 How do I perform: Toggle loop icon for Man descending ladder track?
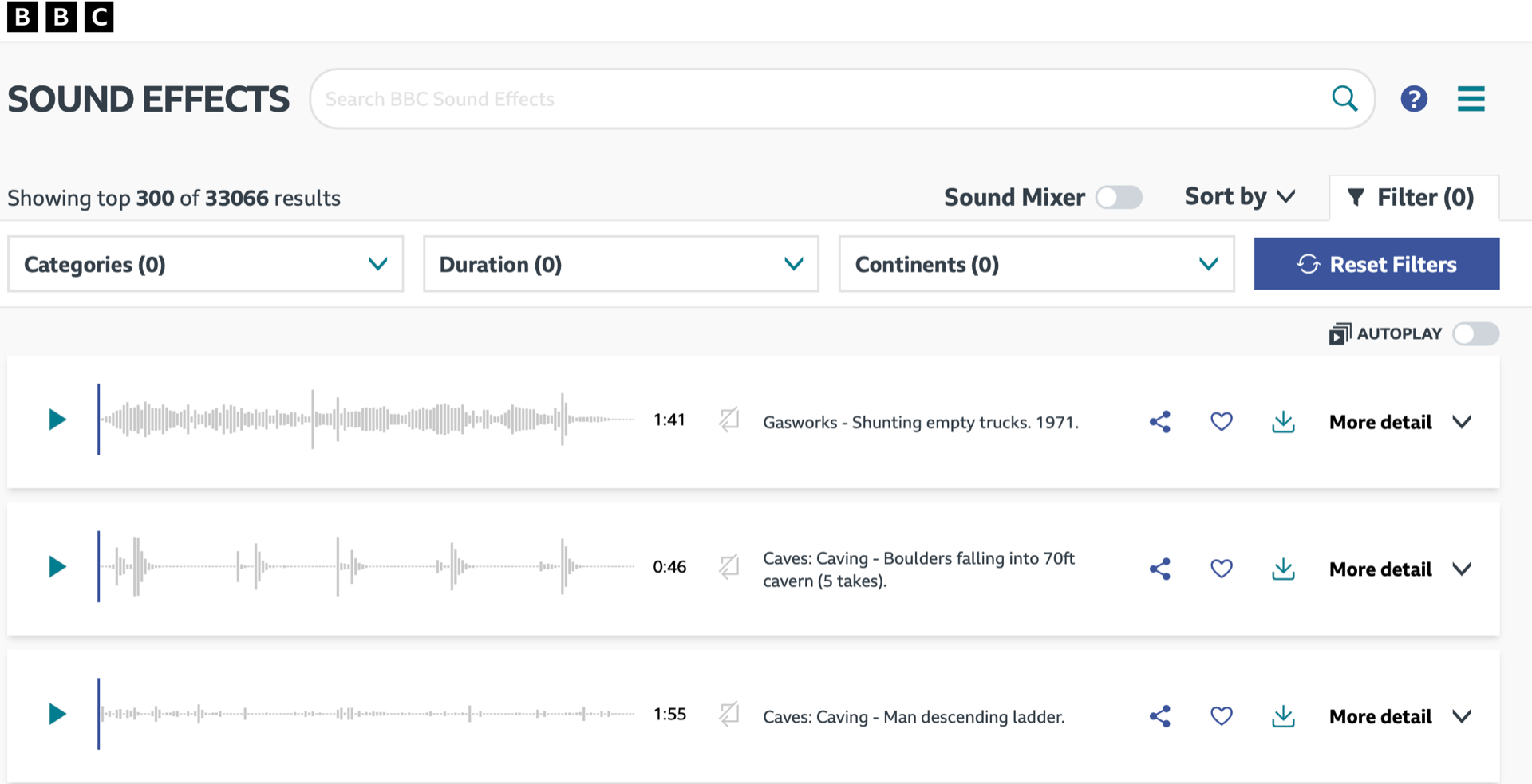[x=728, y=714]
